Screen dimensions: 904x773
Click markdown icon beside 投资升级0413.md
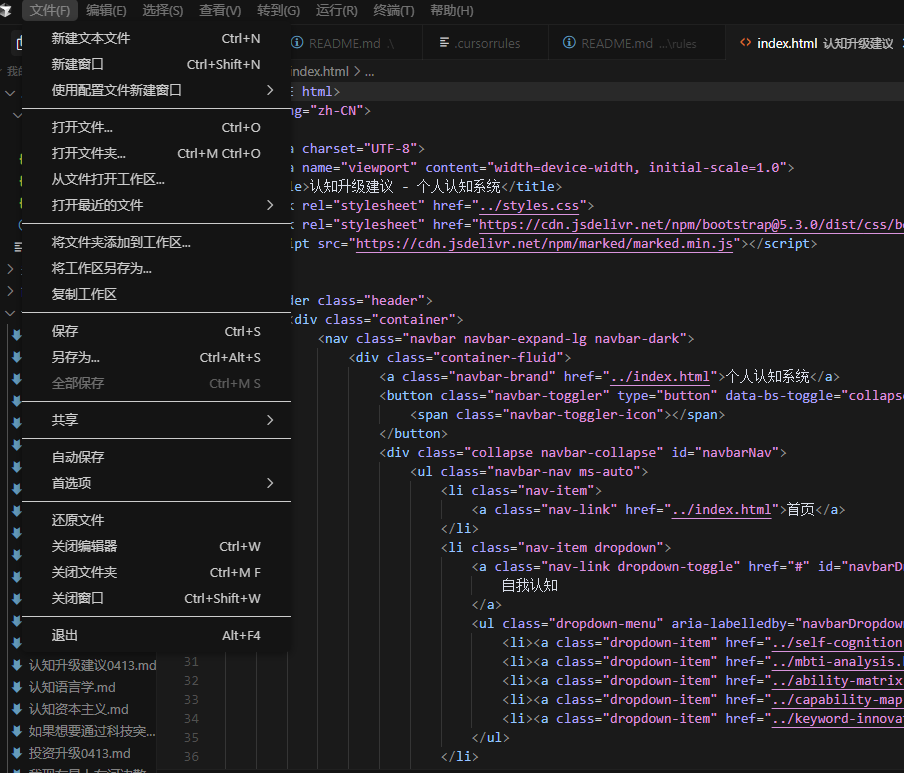pos(17,753)
